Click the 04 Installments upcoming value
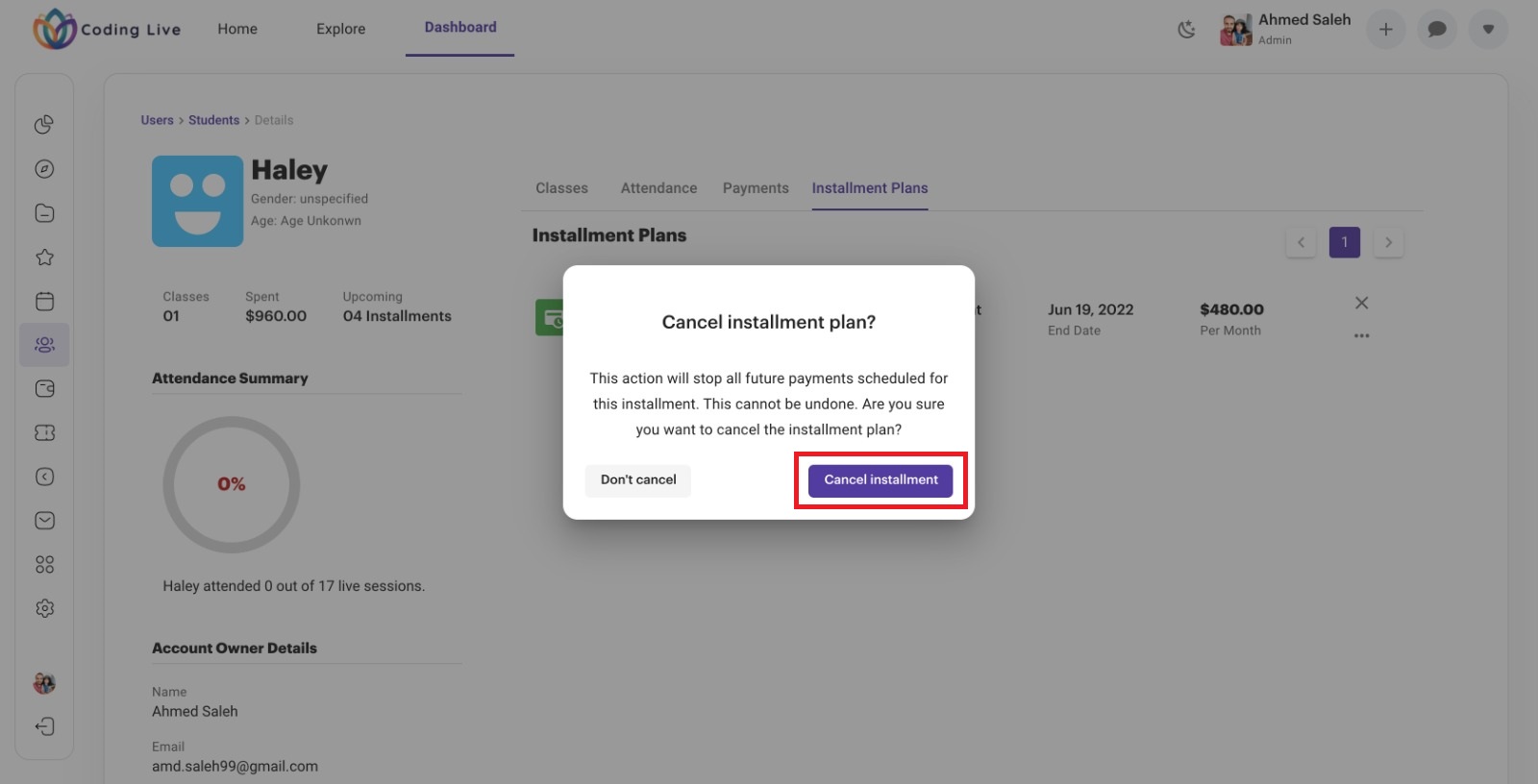The height and width of the screenshot is (784, 1538). [397, 316]
